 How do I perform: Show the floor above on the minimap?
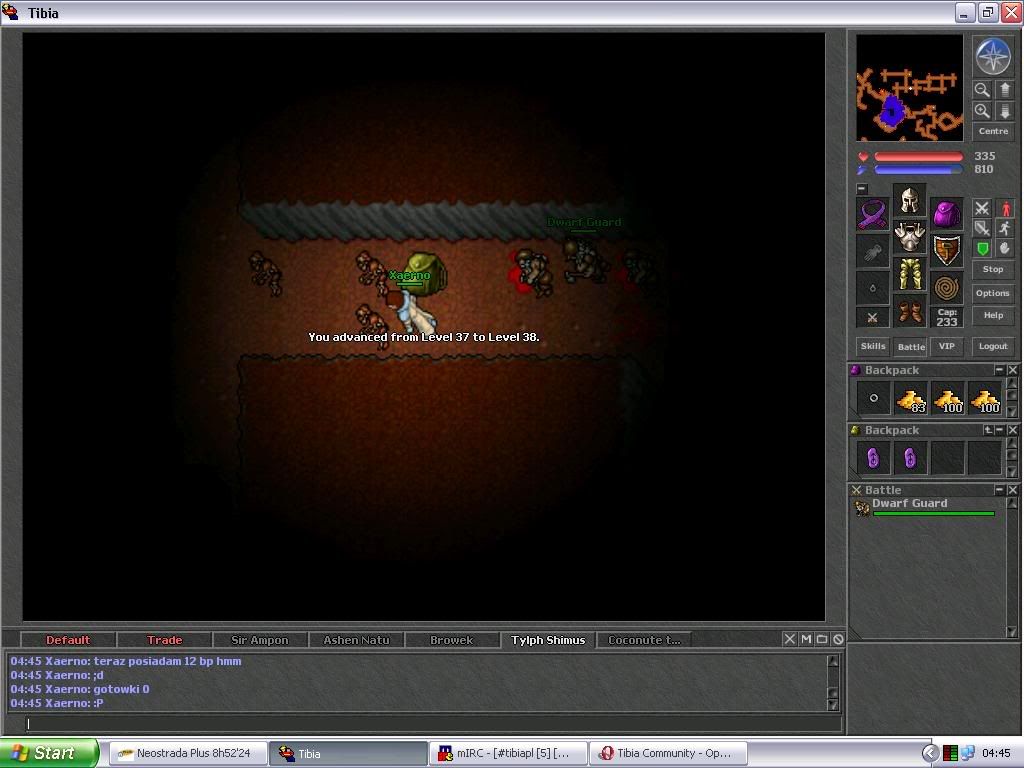point(1004,89)
